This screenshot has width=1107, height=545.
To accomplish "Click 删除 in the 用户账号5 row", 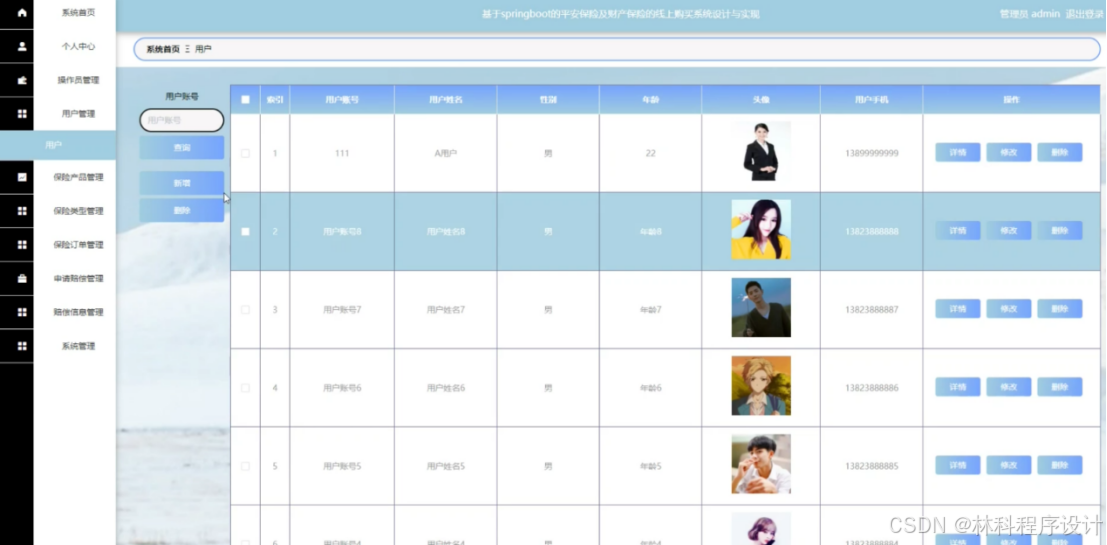I will [1060, 465].
